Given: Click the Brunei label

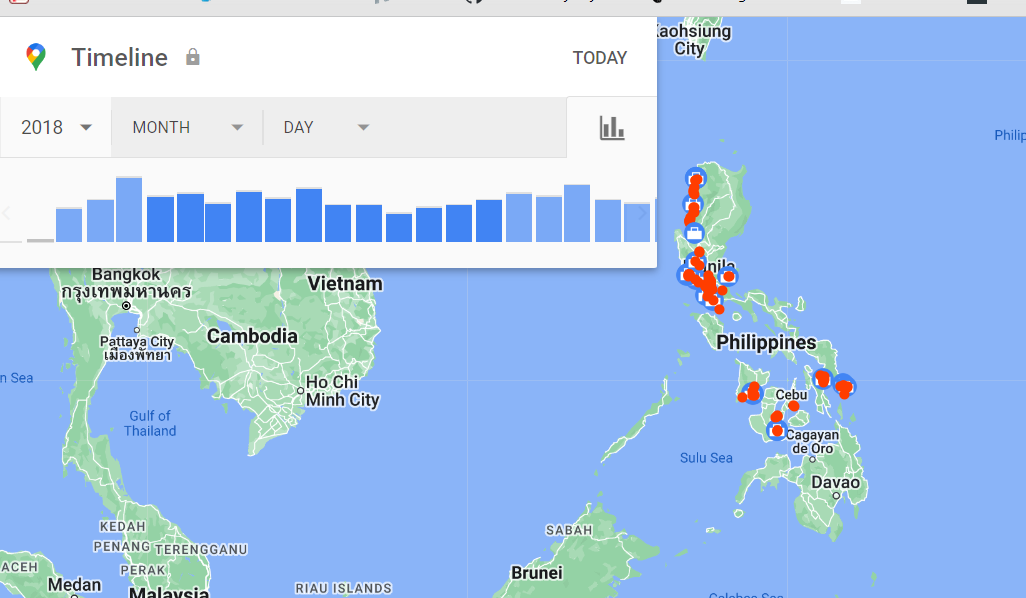Looking at the screenshot, I should pyautogui.click(x=537, y=573).
